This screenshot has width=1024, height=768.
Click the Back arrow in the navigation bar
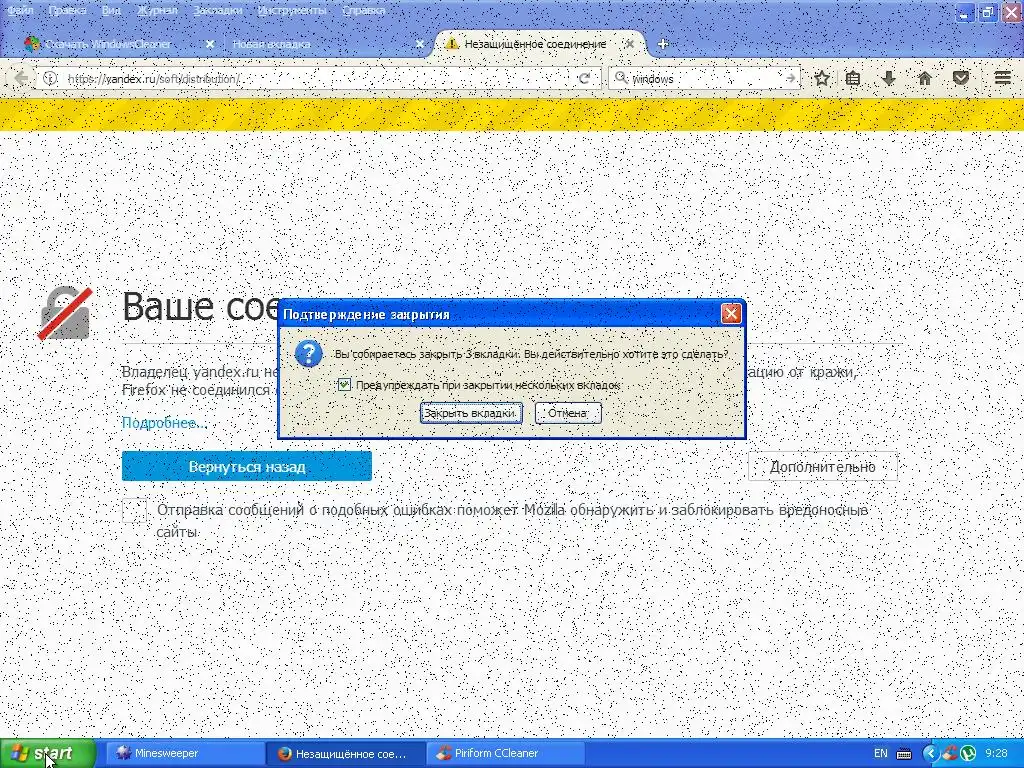(x=20, y=78)
